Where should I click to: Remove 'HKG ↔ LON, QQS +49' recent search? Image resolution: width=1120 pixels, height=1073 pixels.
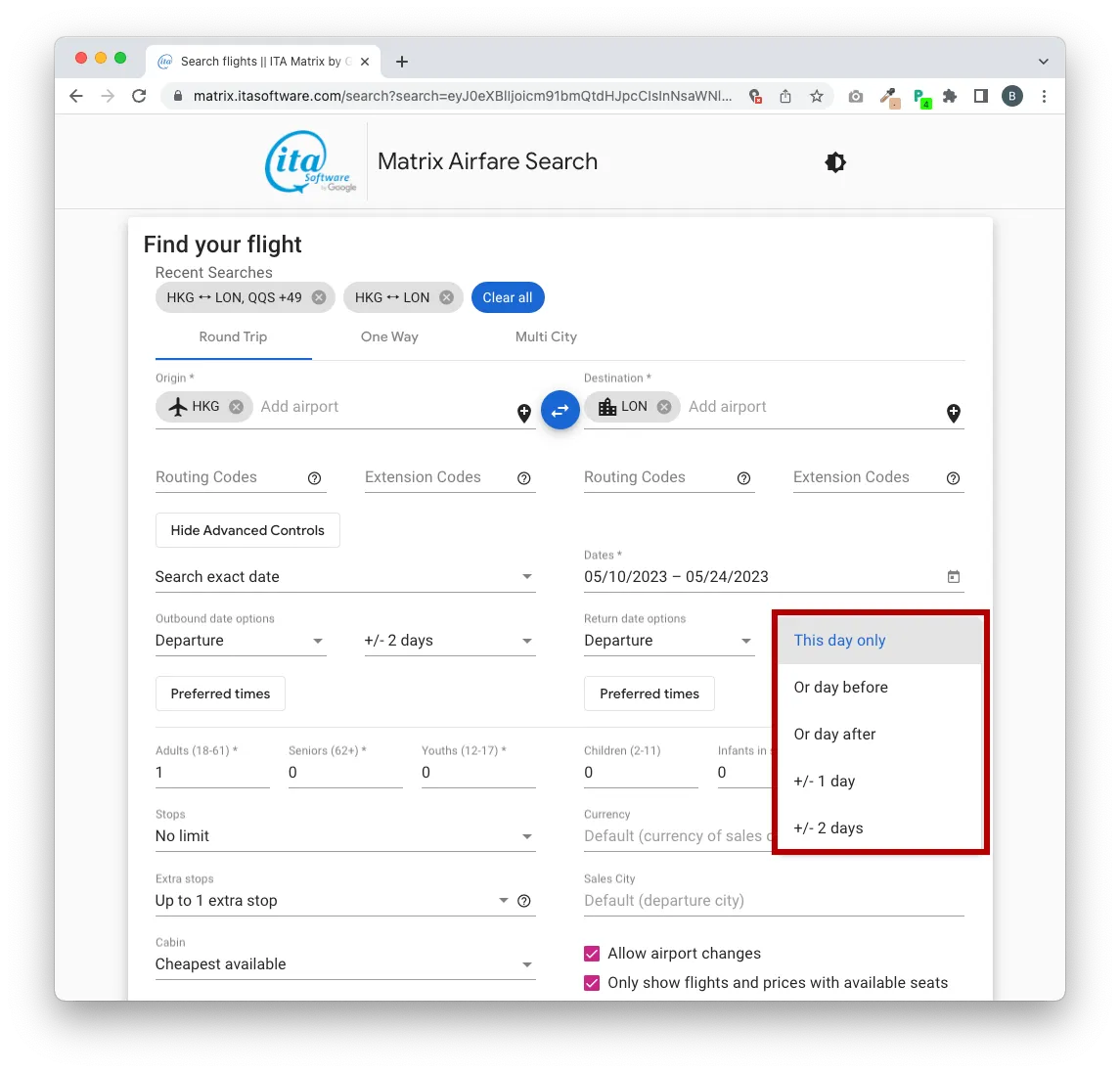(319, 297)
